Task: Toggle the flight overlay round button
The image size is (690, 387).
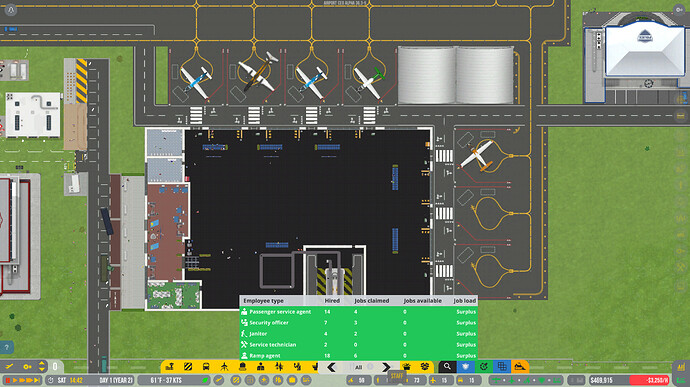Action: pos(219,380)
